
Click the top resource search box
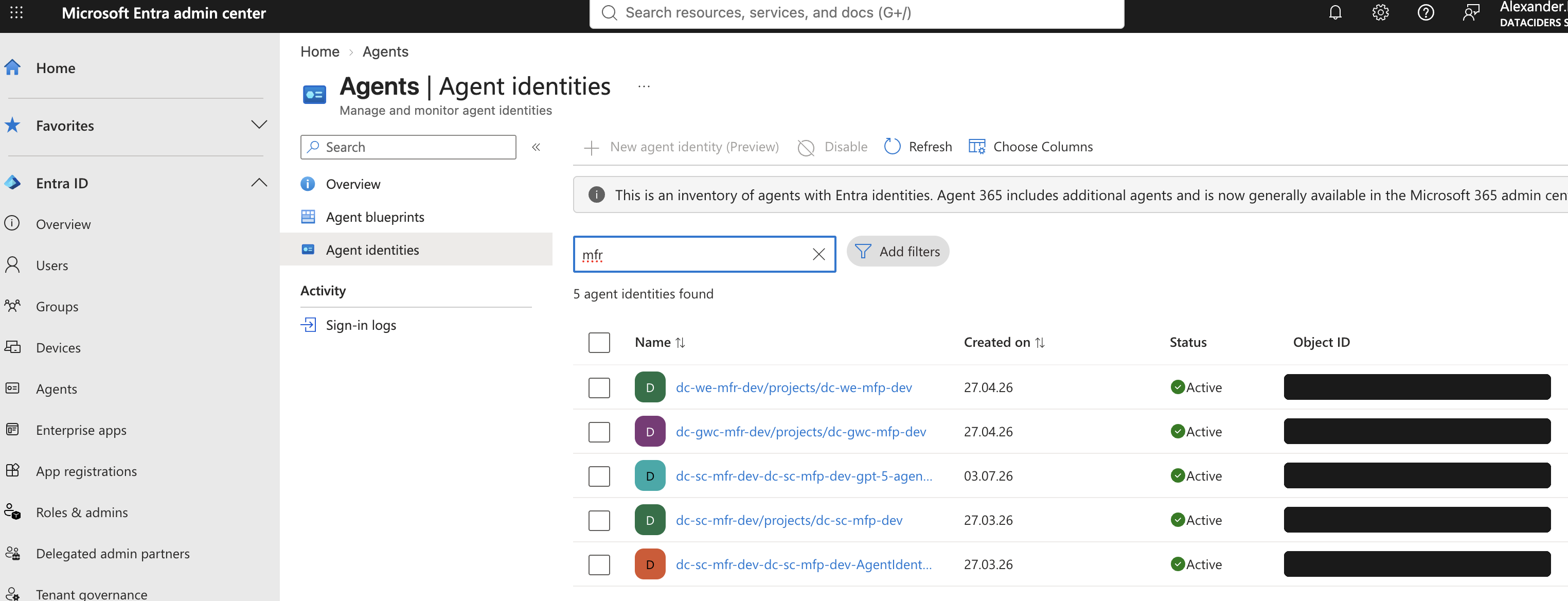coord(857,13)
